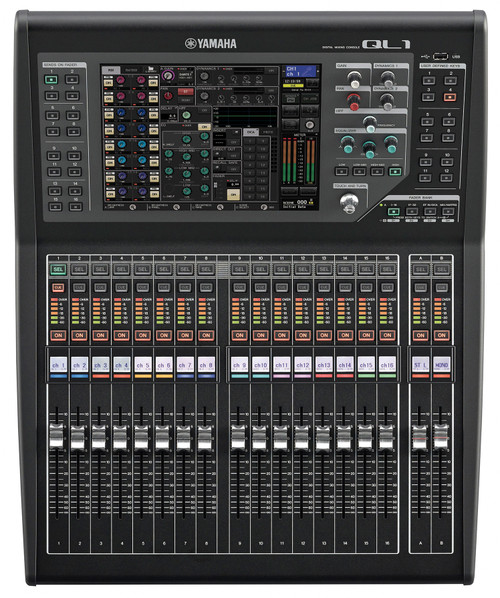Select the LOW MID equalizer band key
The image size is (500, 598).
pos(359,172)
